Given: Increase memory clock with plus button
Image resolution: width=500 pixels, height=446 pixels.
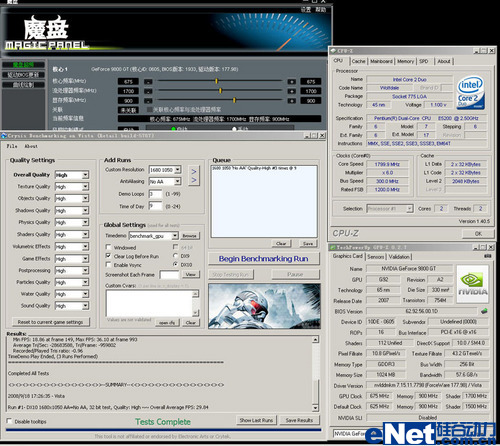Looking at the screenshot, I should point(292,101).
